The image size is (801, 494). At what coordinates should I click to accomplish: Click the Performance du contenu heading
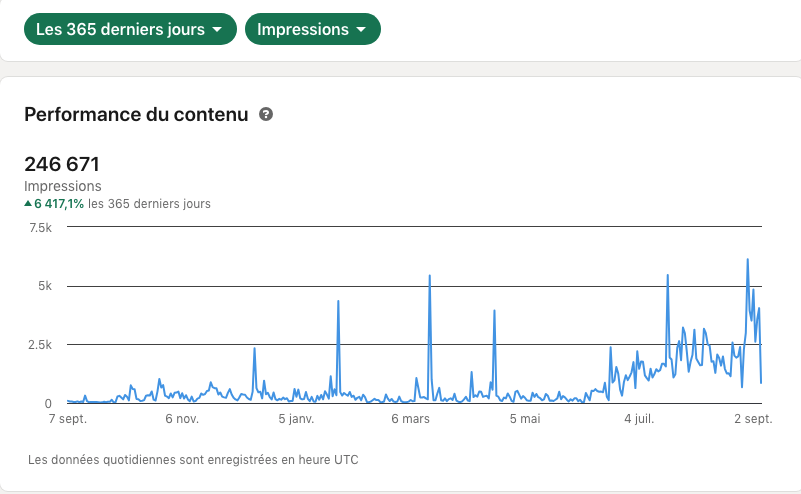point(136,115)
